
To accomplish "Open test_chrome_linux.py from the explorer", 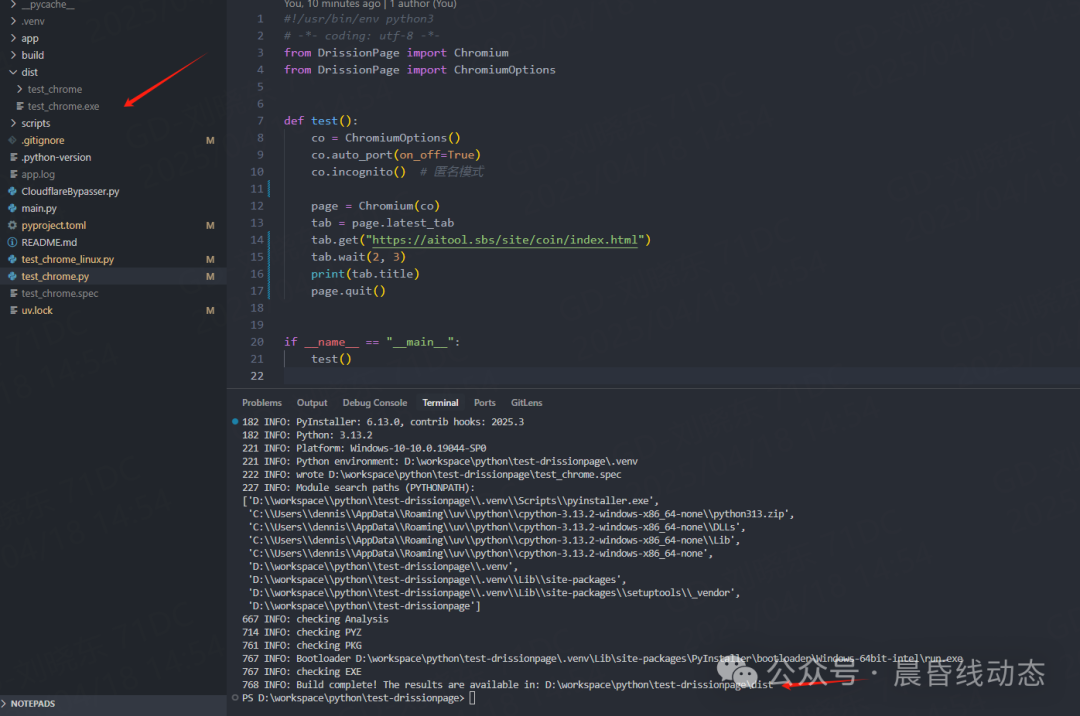I will (x=67, y=259).
